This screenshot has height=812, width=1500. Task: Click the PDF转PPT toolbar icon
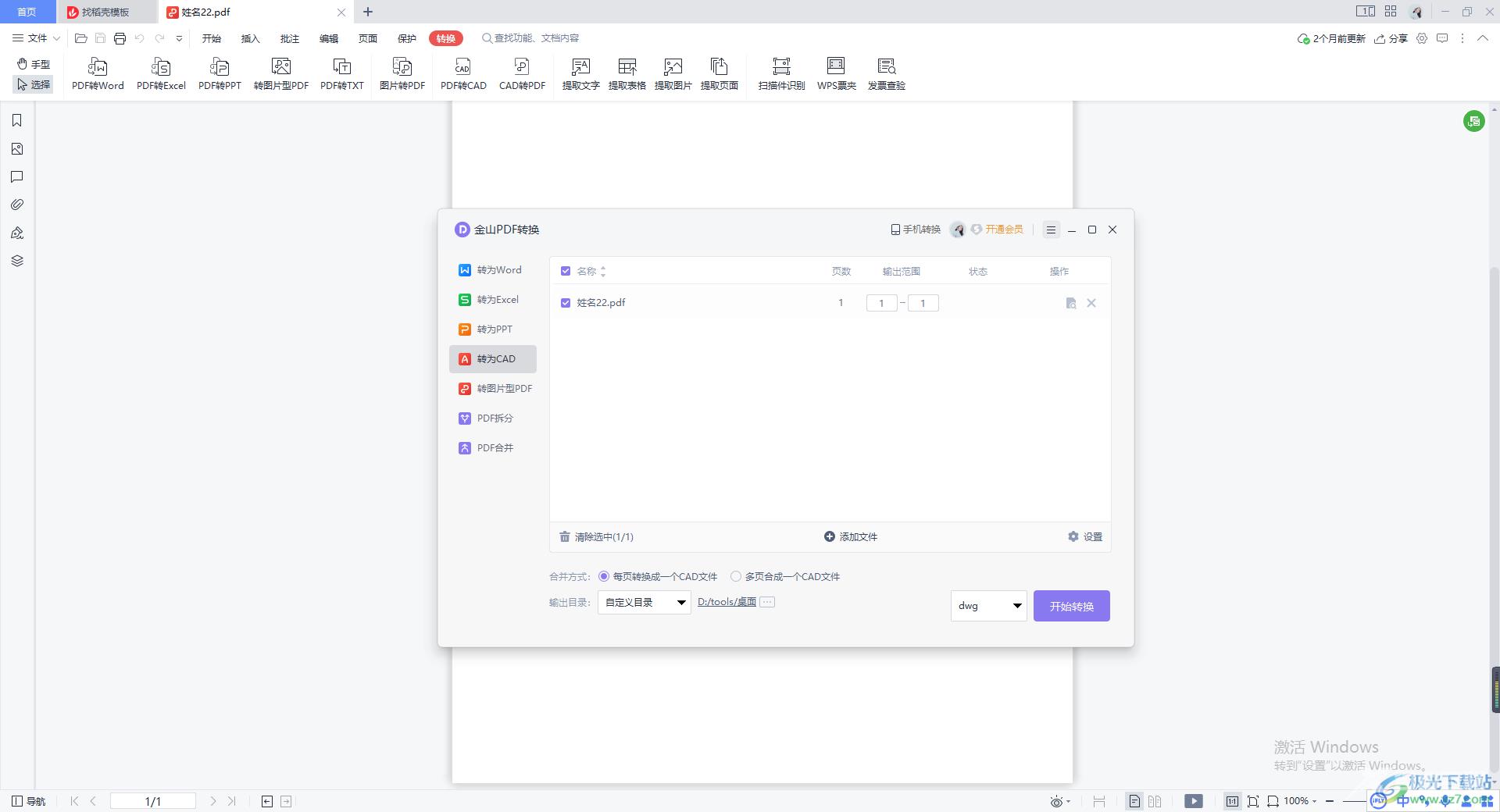[x=220, y=74]
